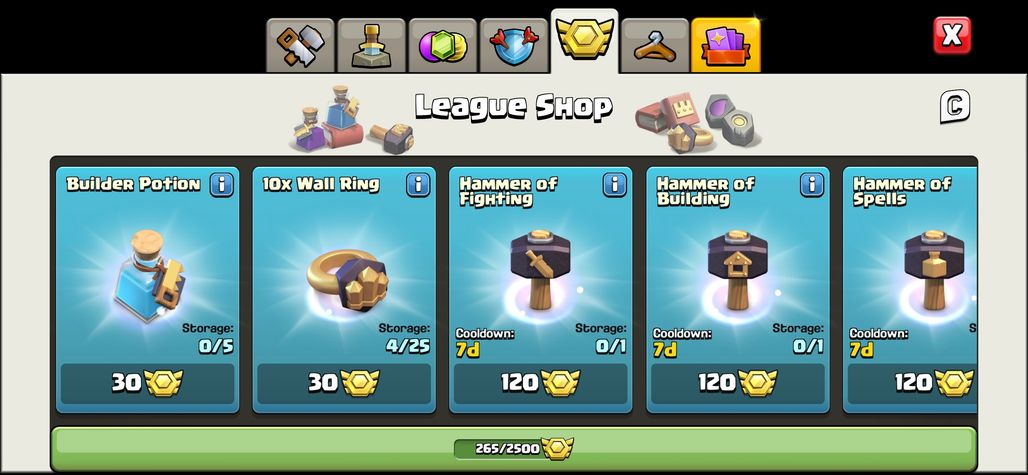The height and width of the screenshot is (475, 1028).
Task: Click the info icon on Builder Potion
Action: tap(222, 185)
